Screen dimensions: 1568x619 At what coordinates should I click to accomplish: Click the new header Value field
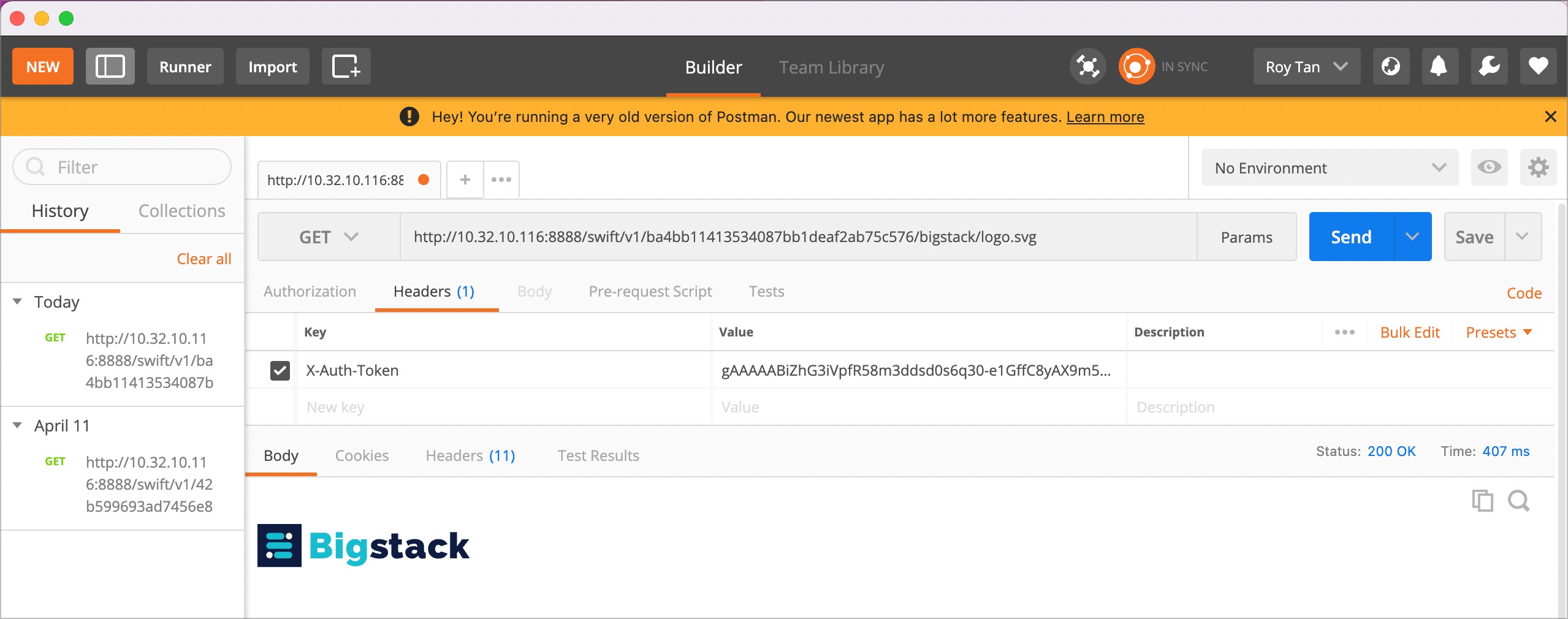click(919, 407)
